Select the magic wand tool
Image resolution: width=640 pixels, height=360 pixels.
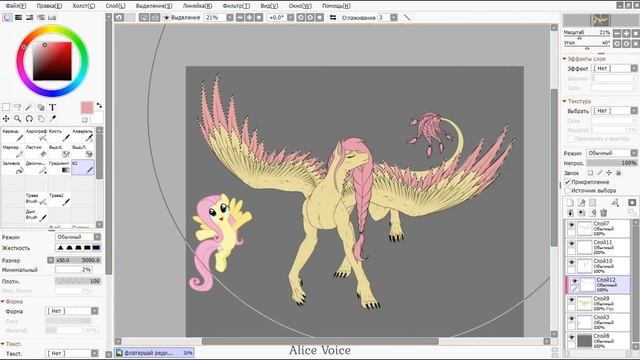[29, 107]
